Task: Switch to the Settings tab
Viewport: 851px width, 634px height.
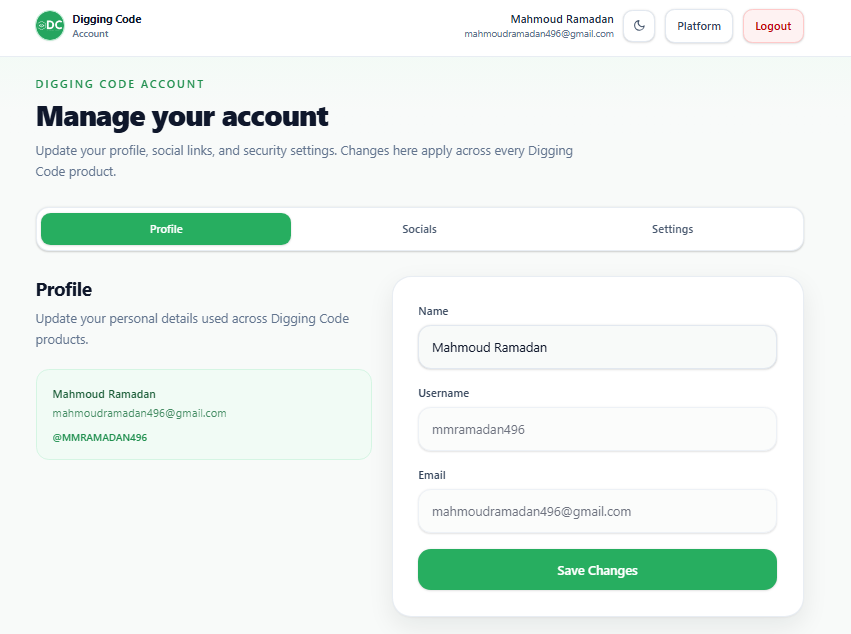Action: (672, 229)
